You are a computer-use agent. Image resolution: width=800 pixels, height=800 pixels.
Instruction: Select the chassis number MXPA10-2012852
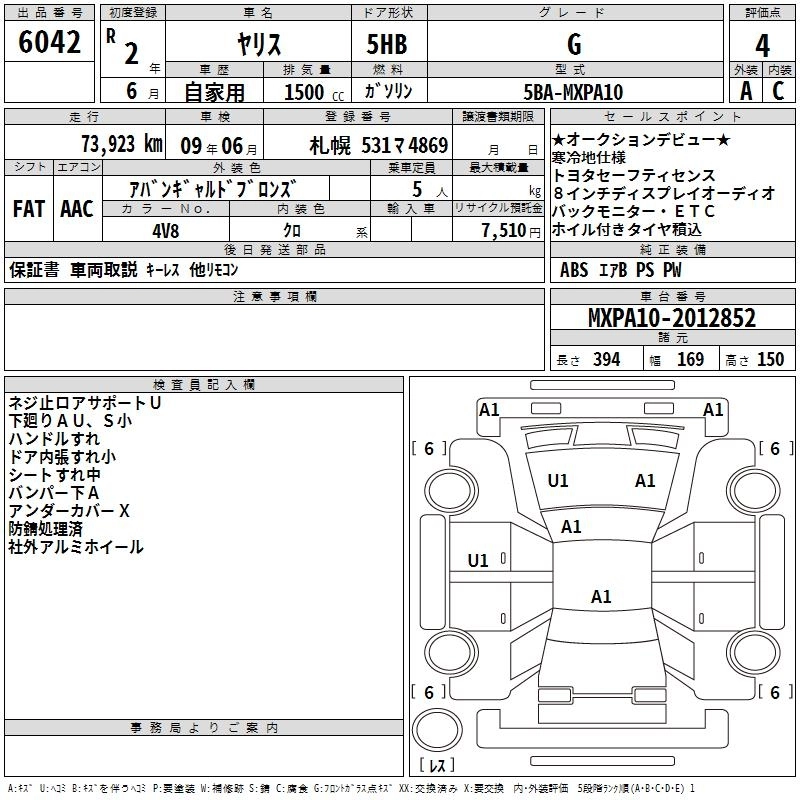pos(671,319)
